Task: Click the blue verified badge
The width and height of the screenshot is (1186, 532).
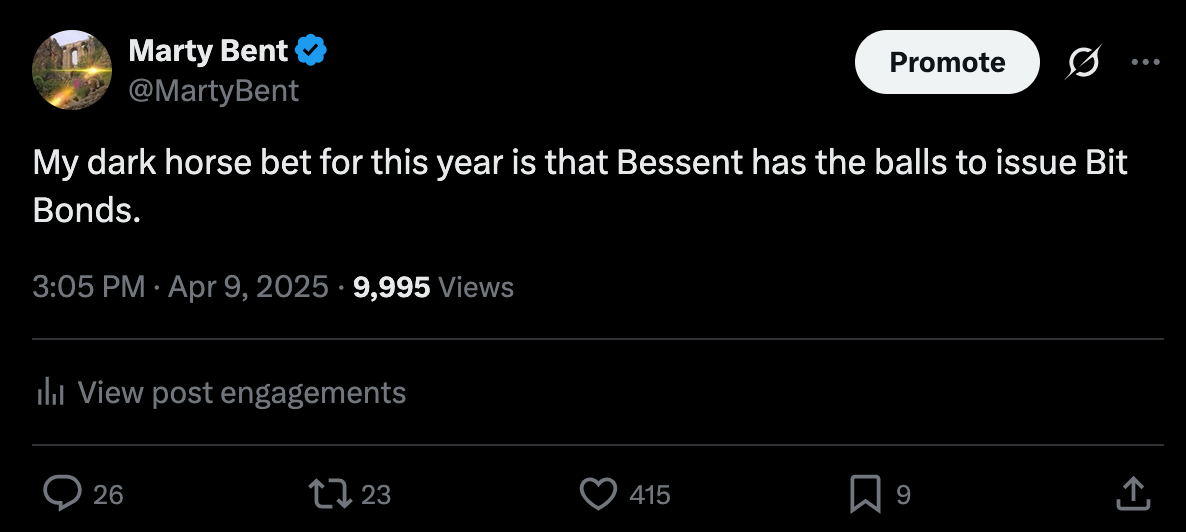Action: [x=312, y=48]
